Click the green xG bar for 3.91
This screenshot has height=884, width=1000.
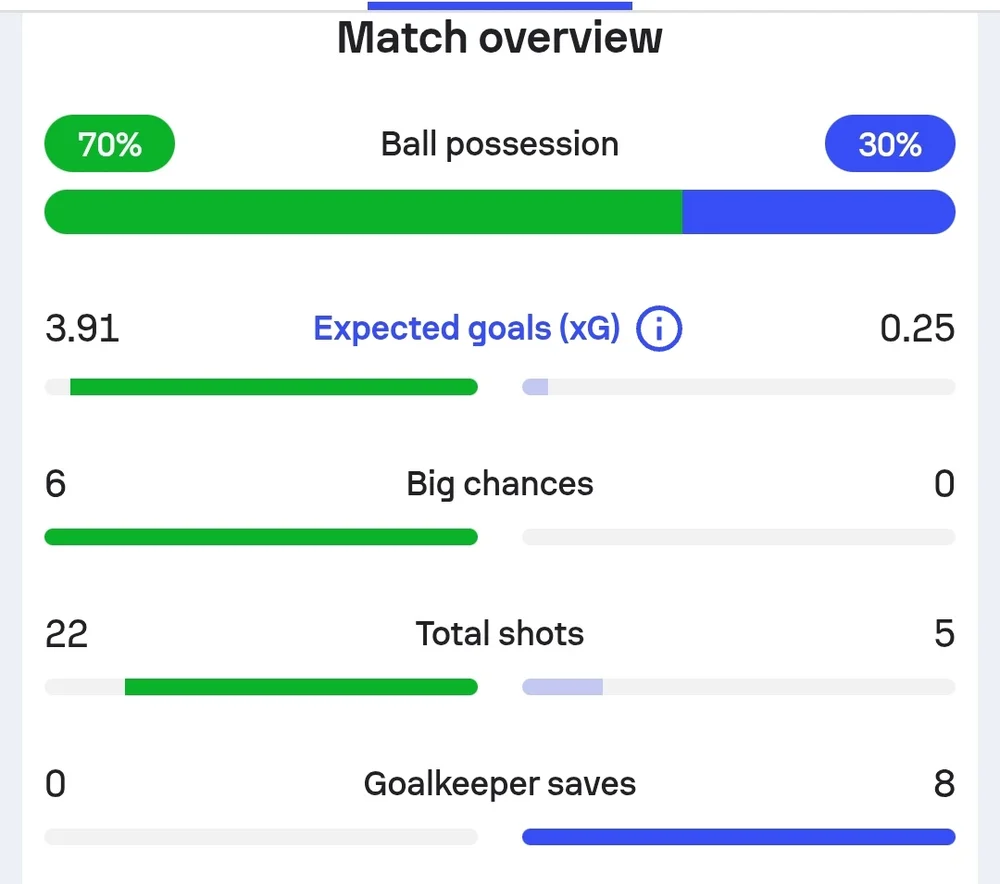click(x=274, y=387)
